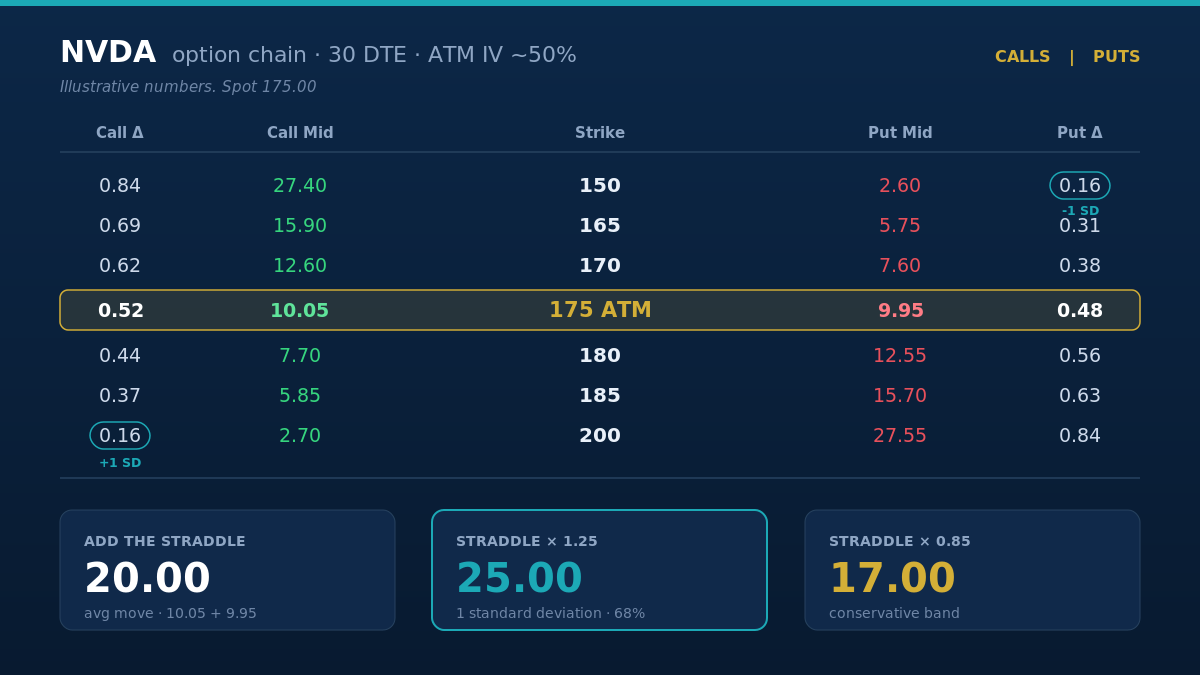Click put mid price 15.70
This screenshot has height=675, width=1200.
click(900, 396)
